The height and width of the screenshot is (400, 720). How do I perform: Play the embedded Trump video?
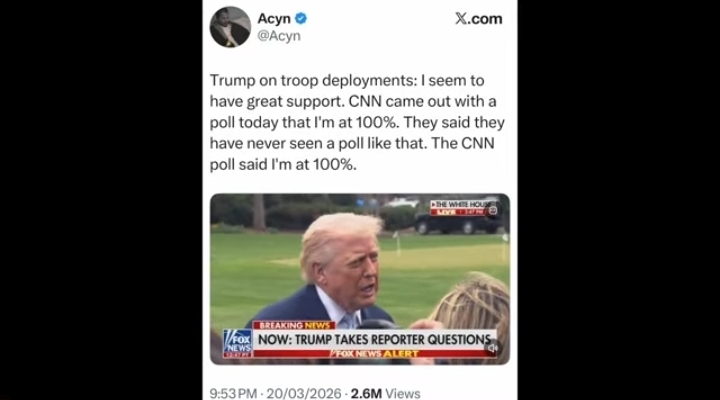(x=360, y=279)
